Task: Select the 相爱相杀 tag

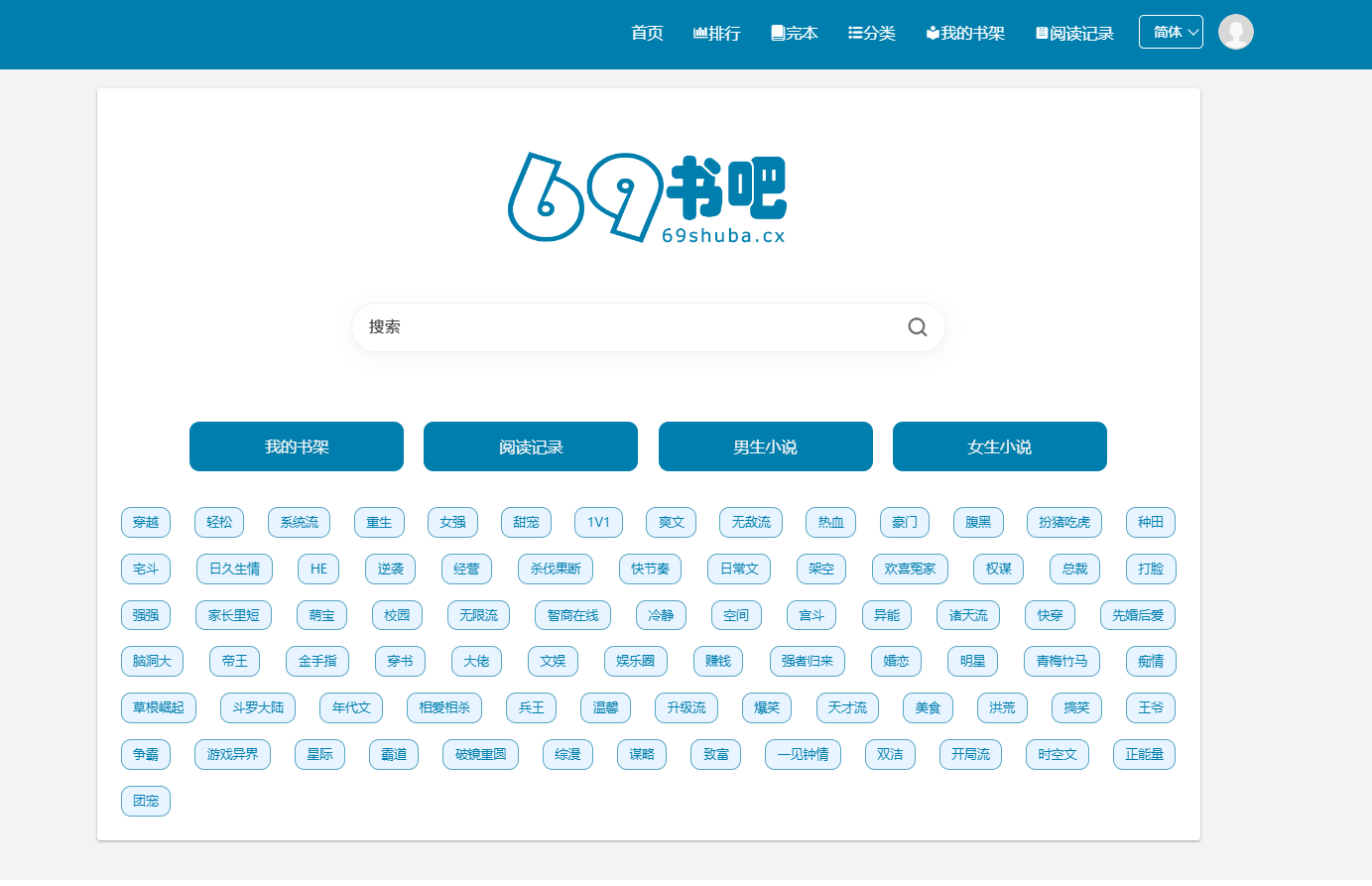Action: 444,707
